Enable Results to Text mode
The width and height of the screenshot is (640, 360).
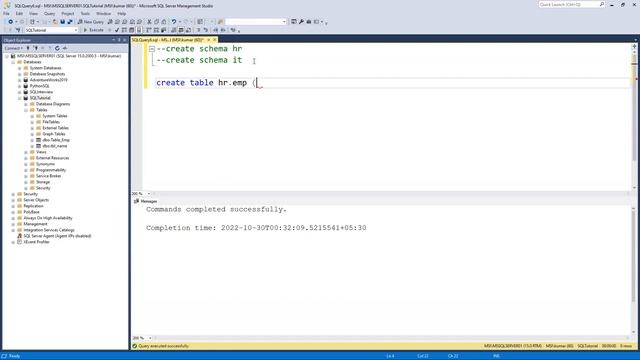click(x=173, y=30)
